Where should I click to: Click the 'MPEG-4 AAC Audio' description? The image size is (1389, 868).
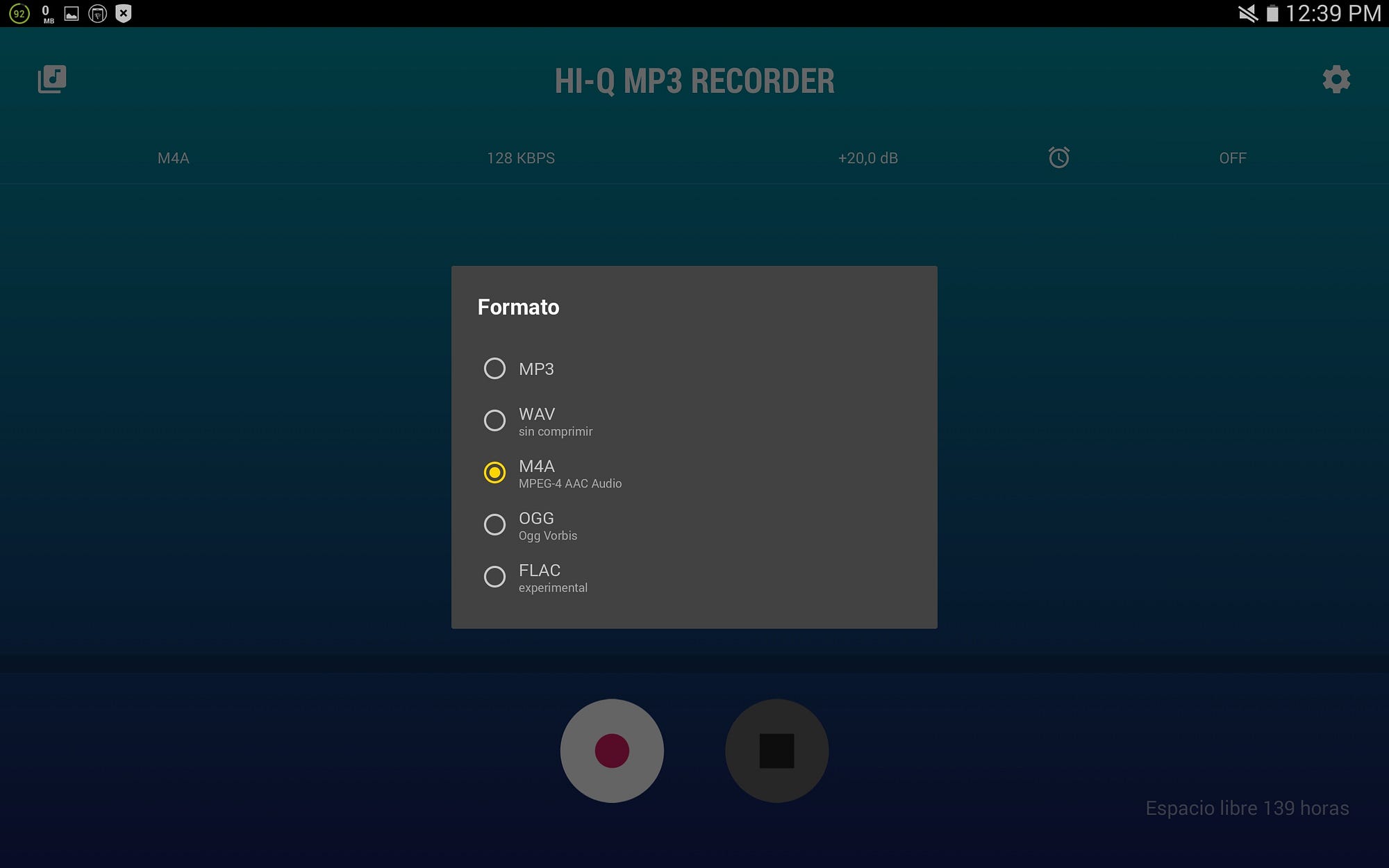point(570,483)
